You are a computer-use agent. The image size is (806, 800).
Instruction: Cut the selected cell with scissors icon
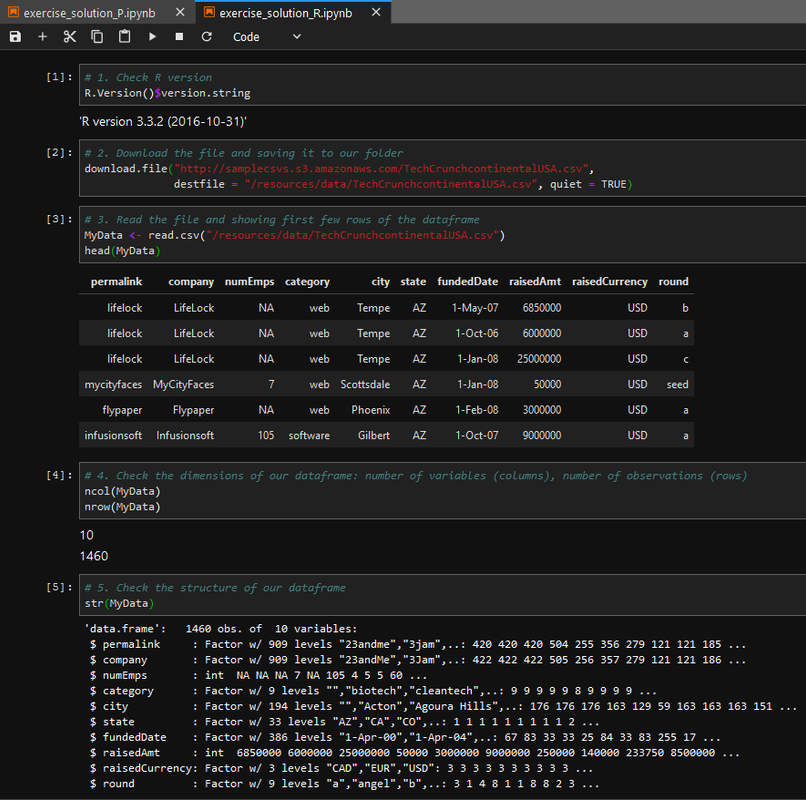click(x=69, y=37)
